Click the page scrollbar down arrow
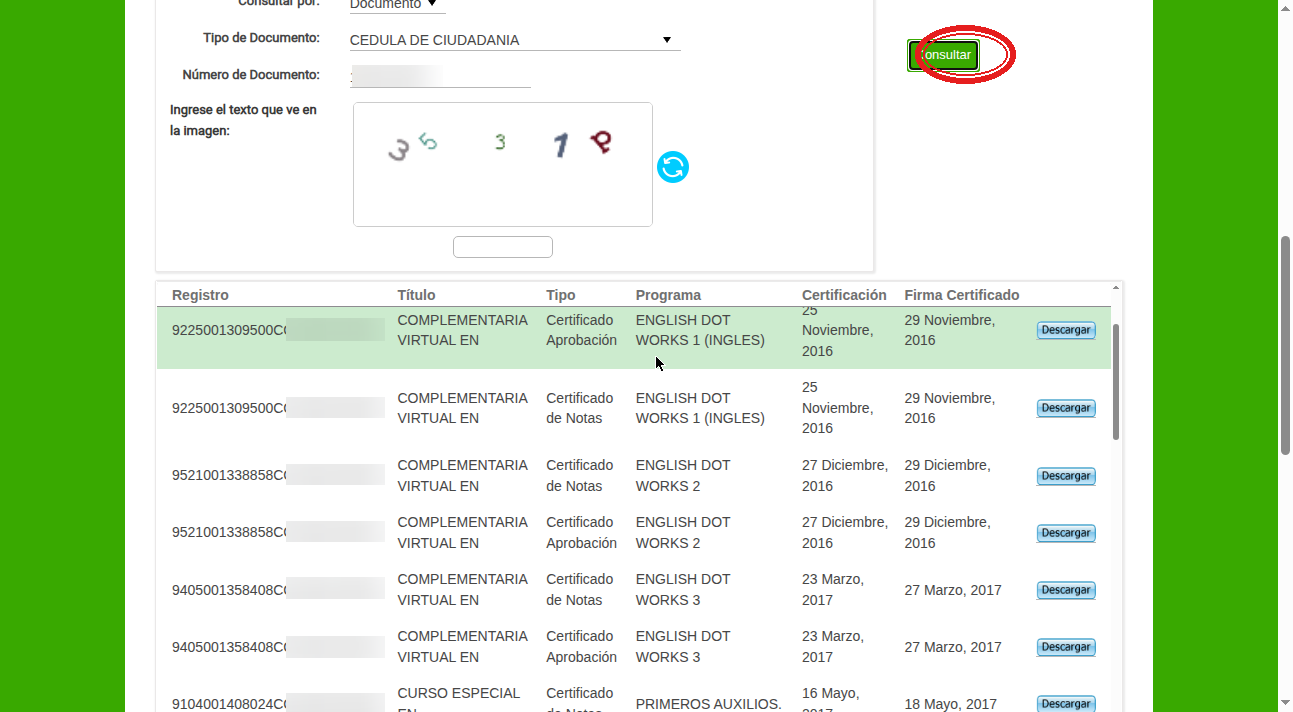This screenshot has height=712, width=1293. point(1286,704)
